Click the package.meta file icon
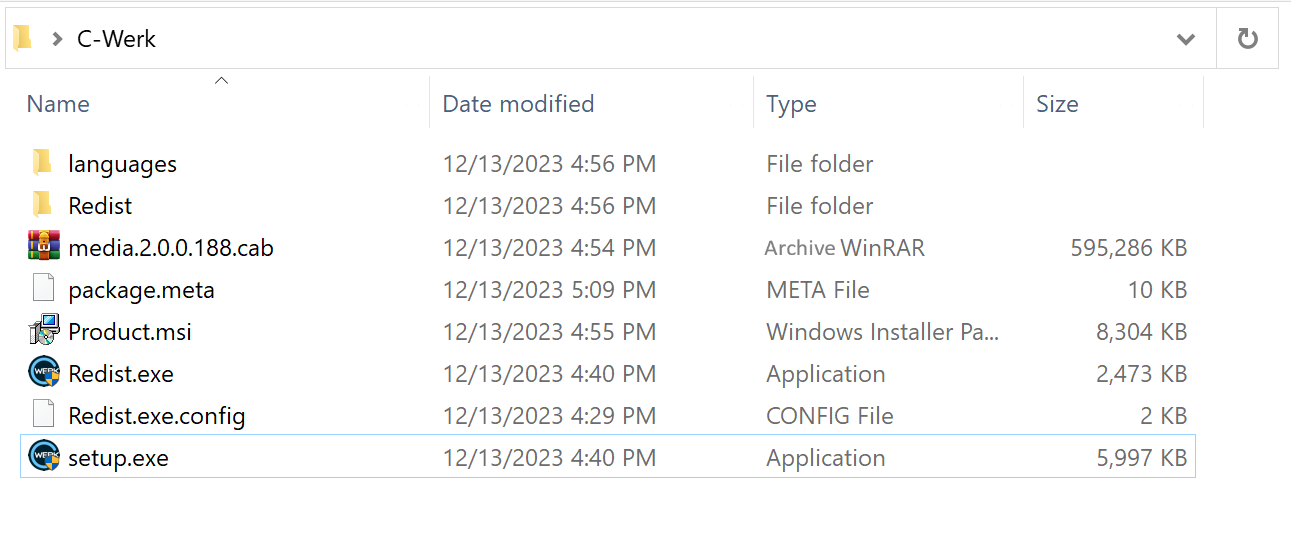Image resolution: width=1291 pixels, height=536 pixels. pyautogui.click(x=43, y=289)
